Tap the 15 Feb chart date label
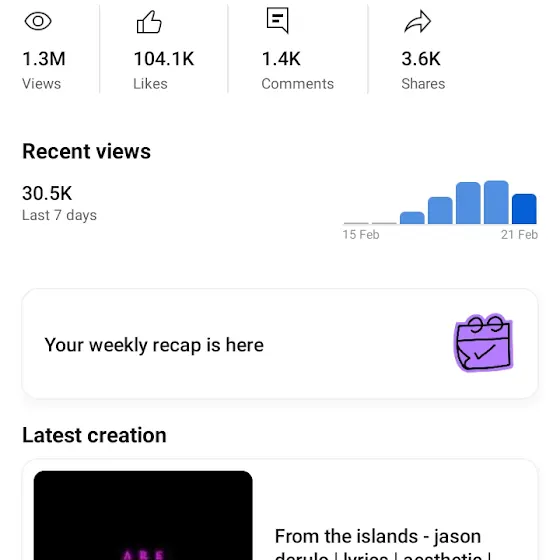The height and width of the screenshot is (560, 560). tap(361, 235)
